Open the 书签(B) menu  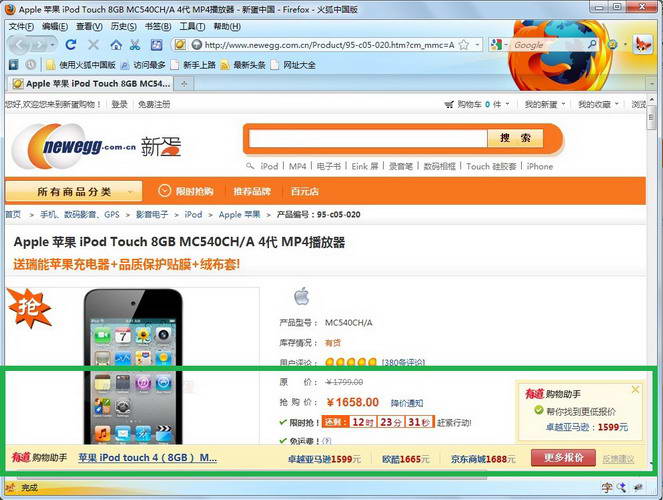[x=157, y=26]
